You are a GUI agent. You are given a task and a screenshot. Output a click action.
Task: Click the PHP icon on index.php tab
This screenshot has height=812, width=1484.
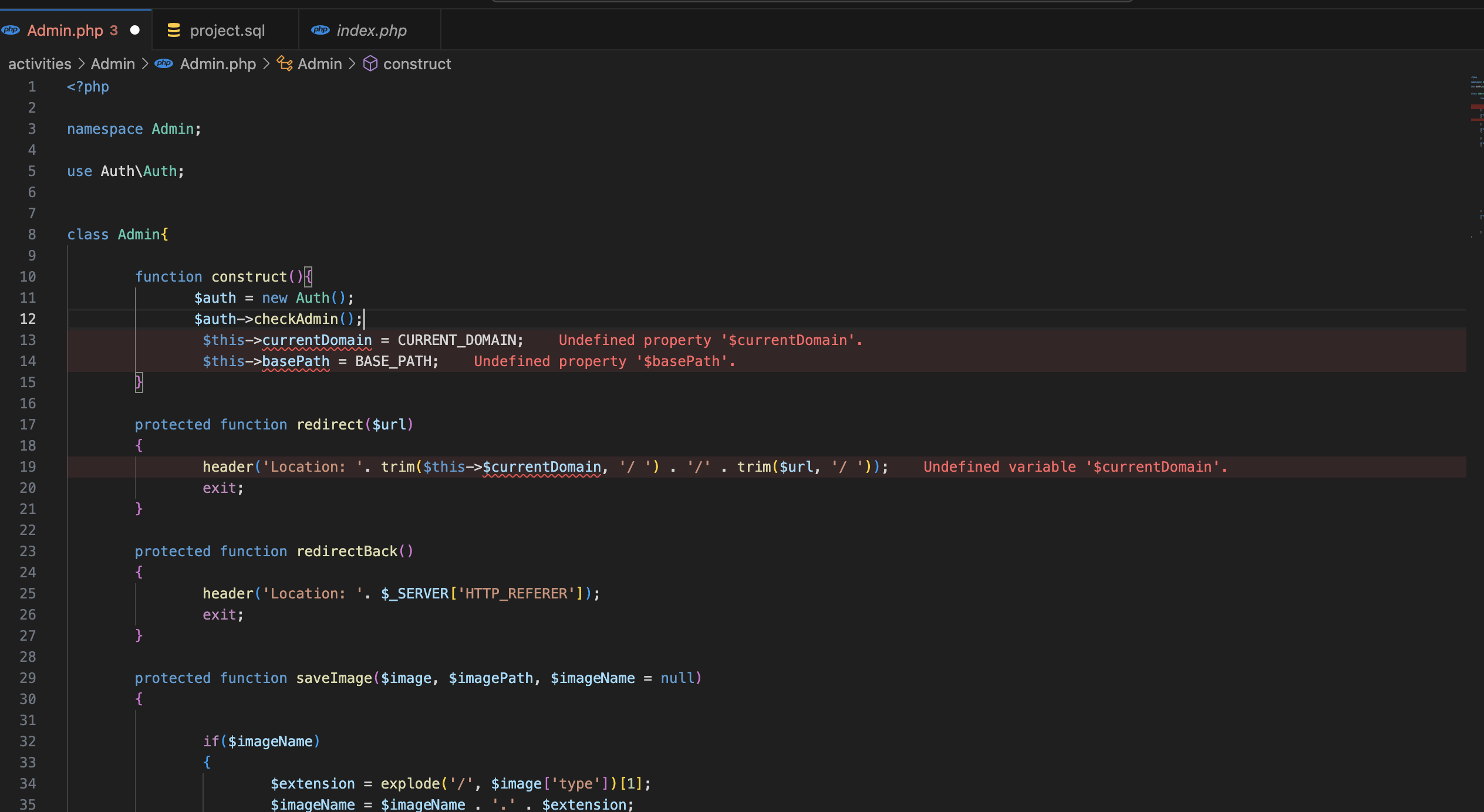321,30
